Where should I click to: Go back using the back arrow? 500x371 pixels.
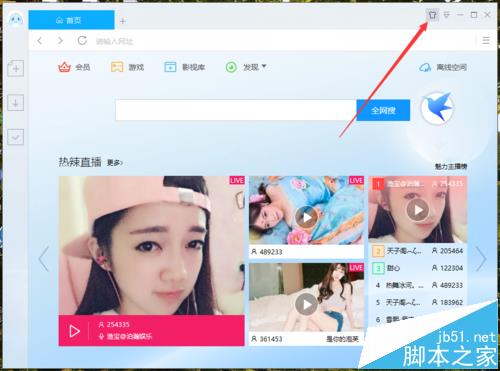[40, 41]
